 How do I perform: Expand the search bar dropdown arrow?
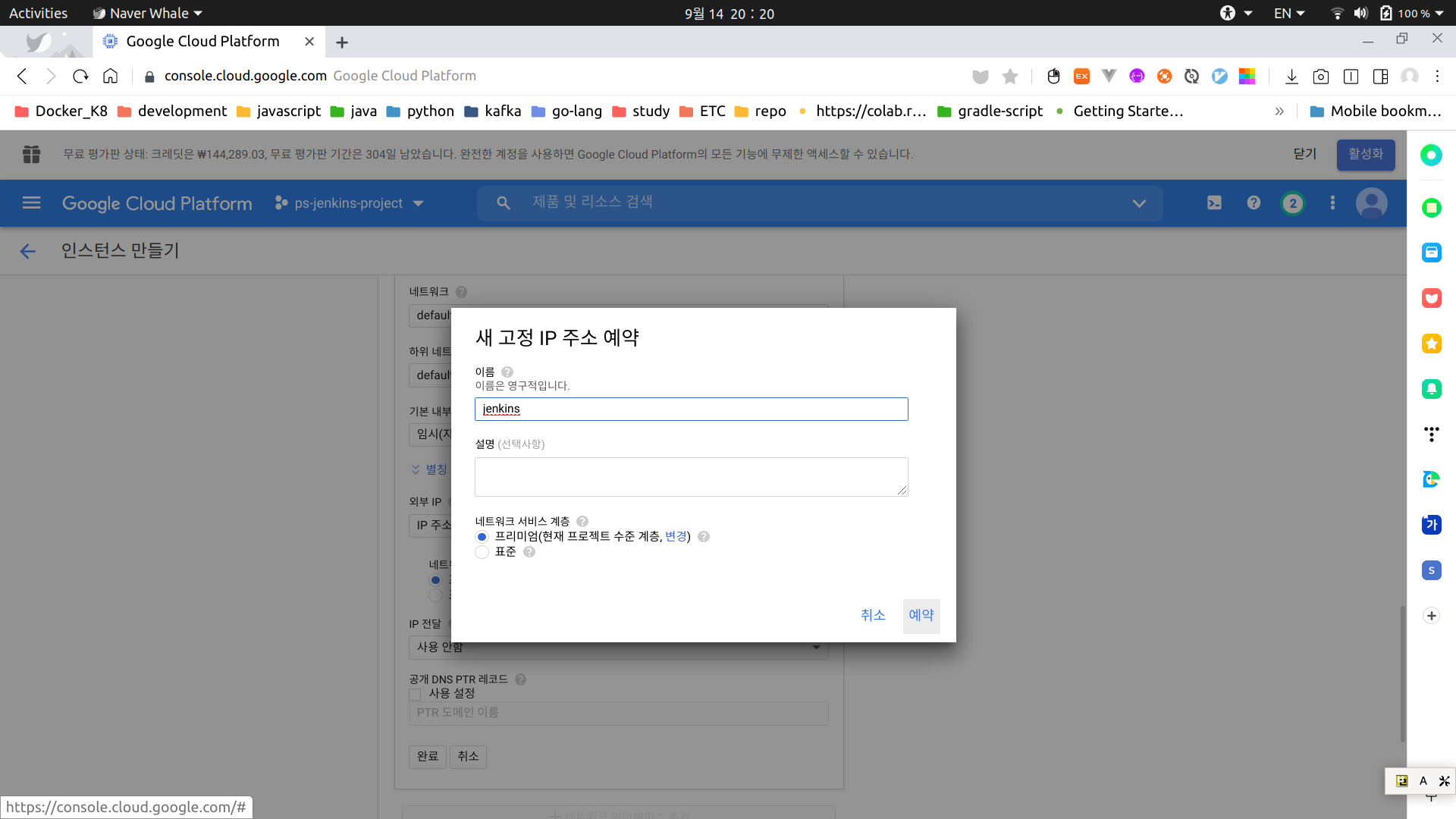(1138, 203)
